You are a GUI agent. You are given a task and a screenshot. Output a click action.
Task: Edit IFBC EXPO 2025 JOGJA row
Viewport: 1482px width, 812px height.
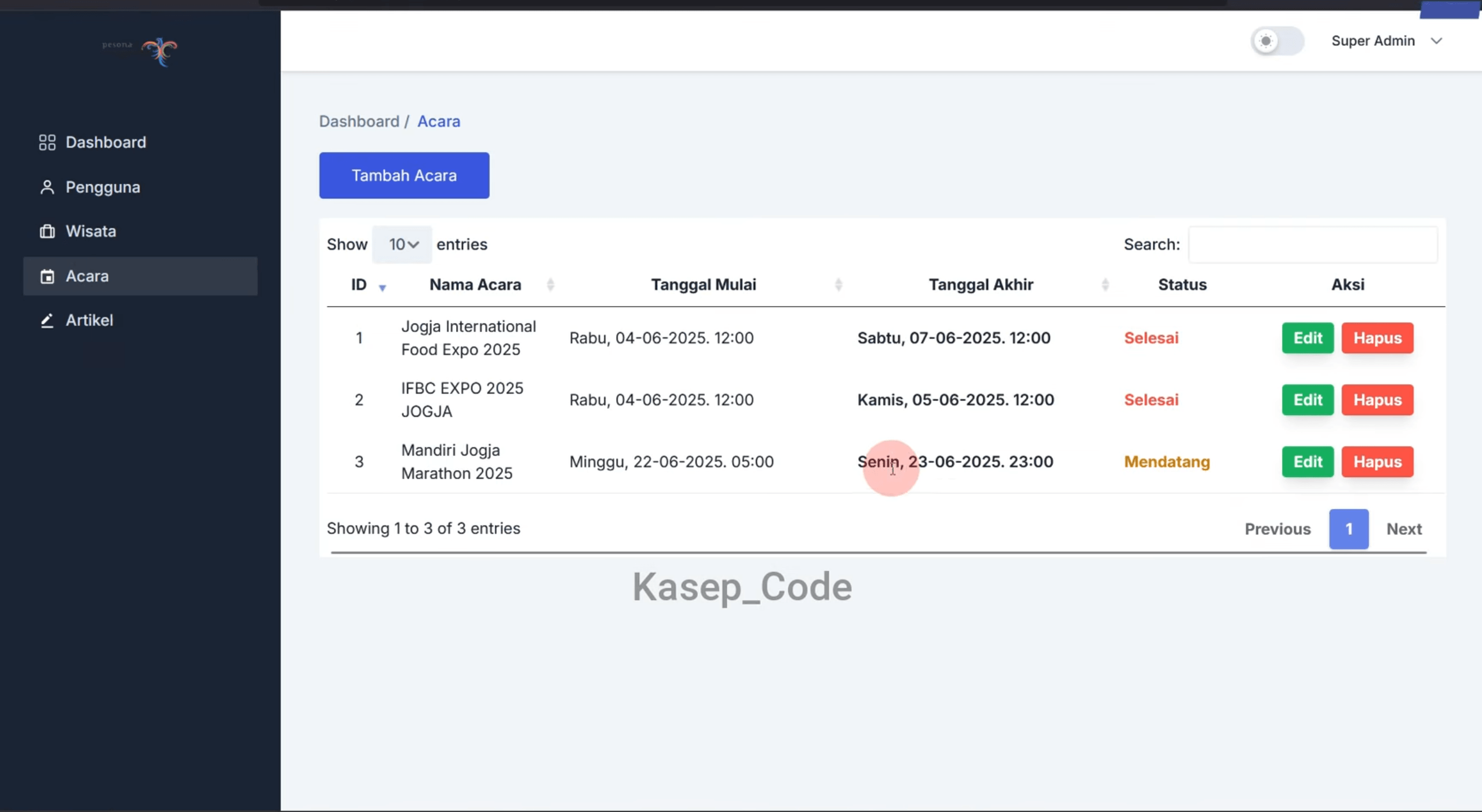(1308, 400)
